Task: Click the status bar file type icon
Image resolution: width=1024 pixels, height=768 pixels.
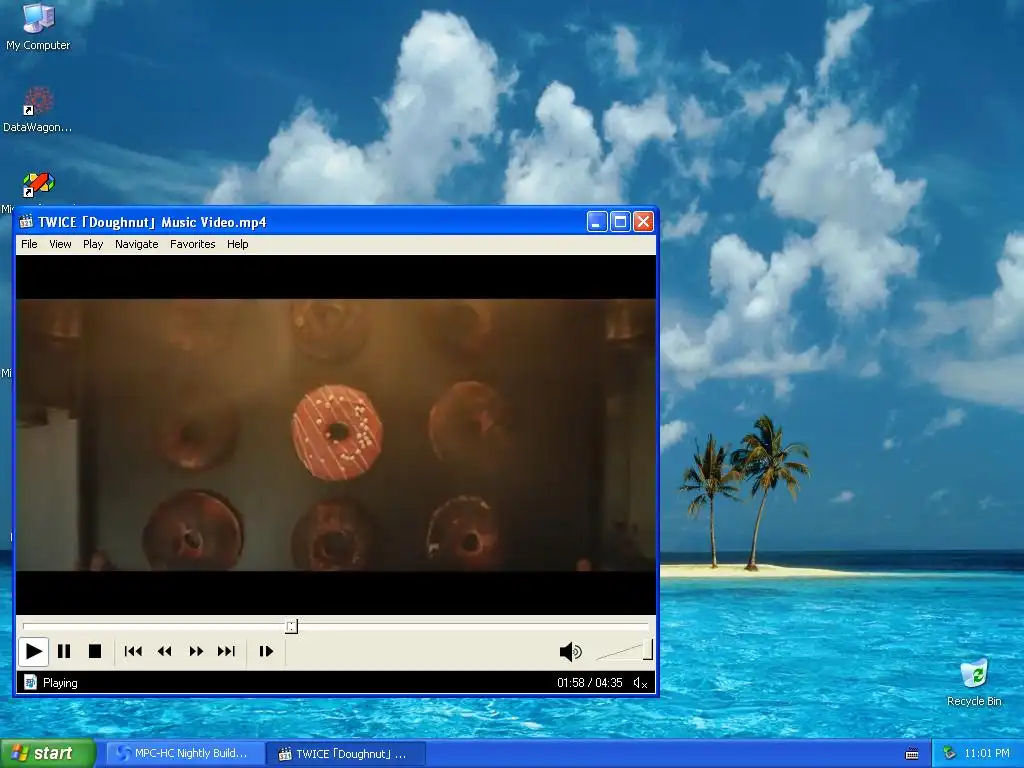Action: pyautogui.click(x=30, y=682)
